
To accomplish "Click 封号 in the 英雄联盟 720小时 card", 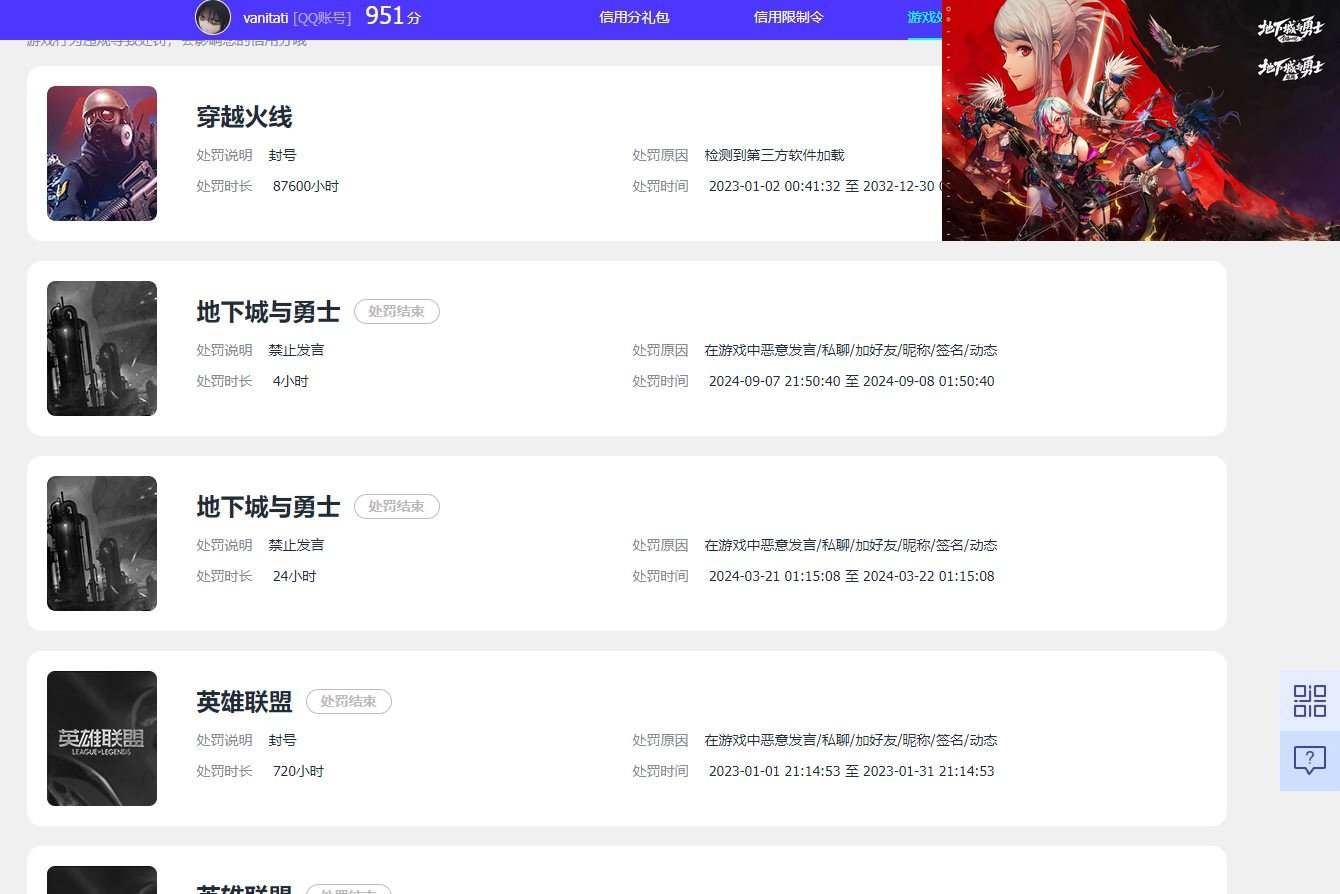I will point(282,740).
